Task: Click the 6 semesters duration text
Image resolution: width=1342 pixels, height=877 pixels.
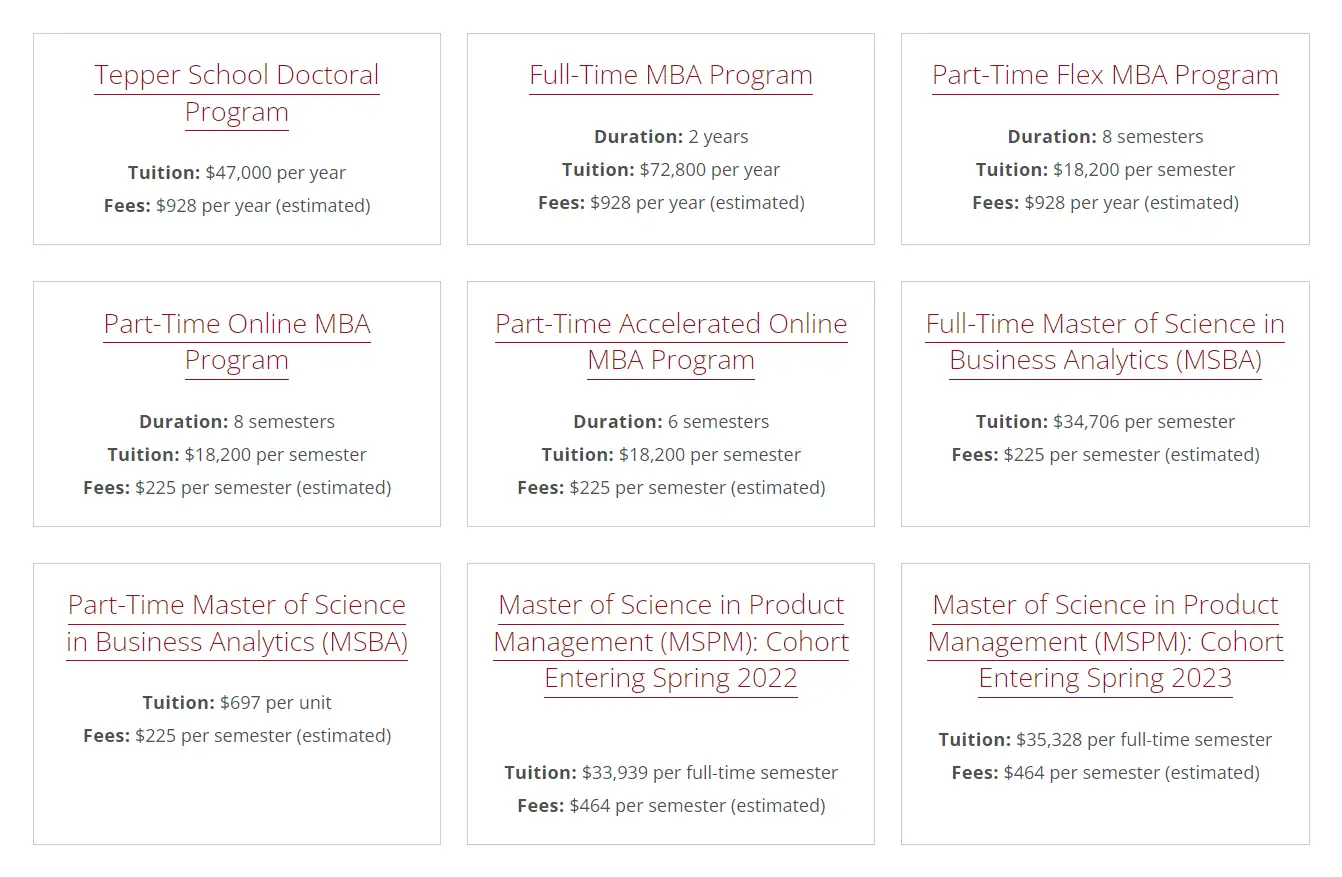Action: pyautogui.click(x=718, y=421)
